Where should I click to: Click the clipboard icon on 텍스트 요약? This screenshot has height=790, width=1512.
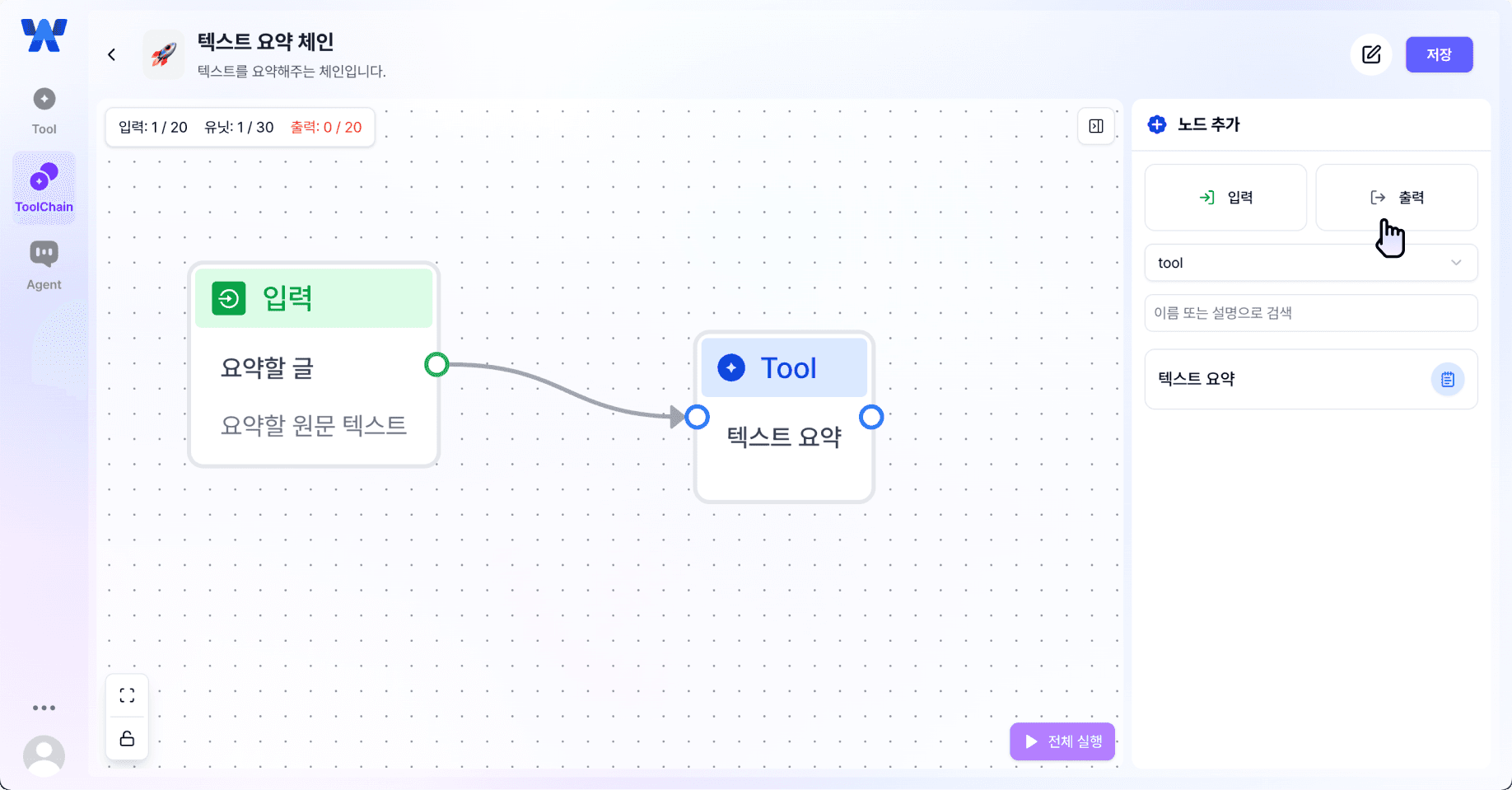point(1447,380)
